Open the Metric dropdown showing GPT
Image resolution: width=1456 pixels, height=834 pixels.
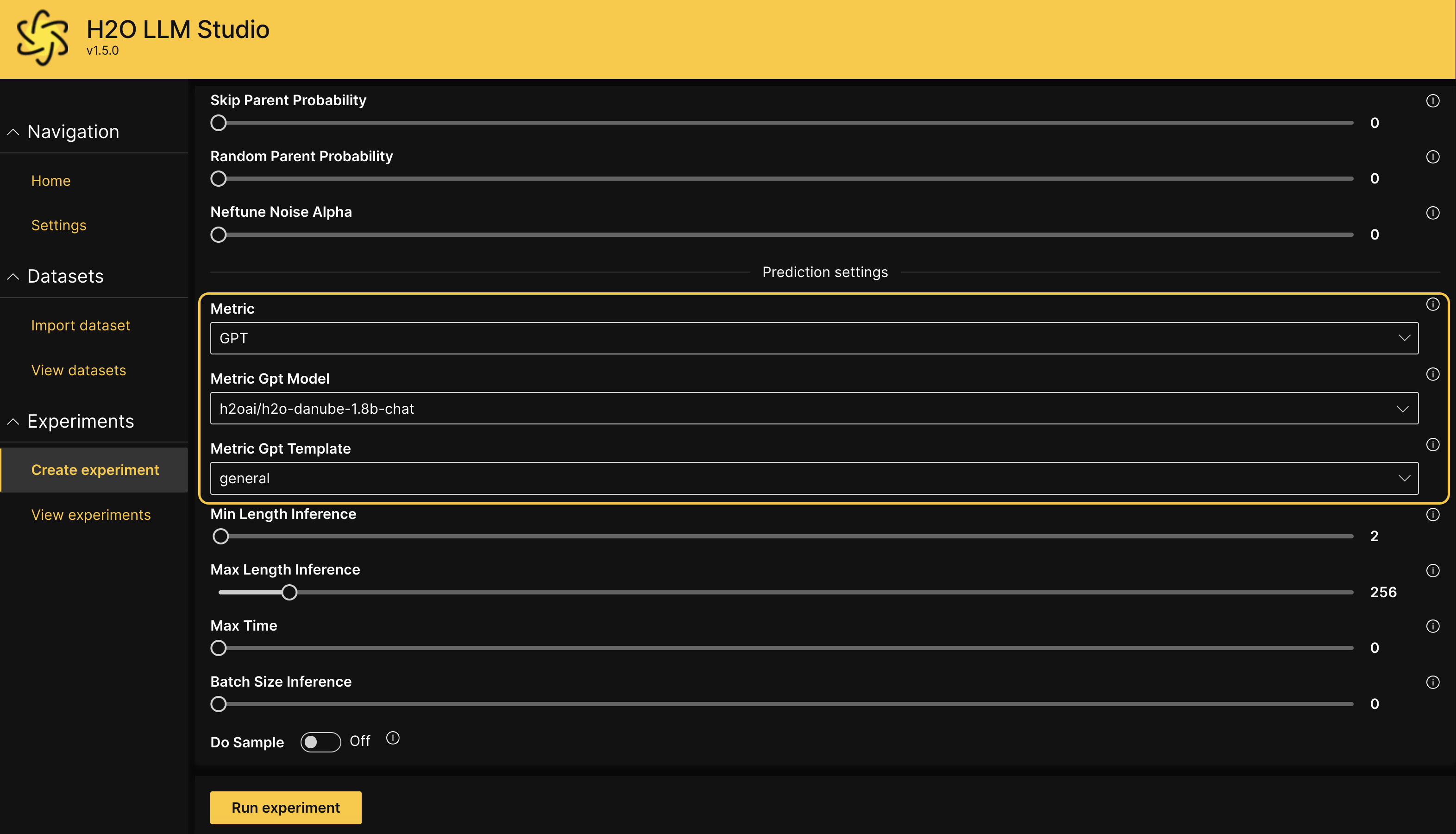814,338
